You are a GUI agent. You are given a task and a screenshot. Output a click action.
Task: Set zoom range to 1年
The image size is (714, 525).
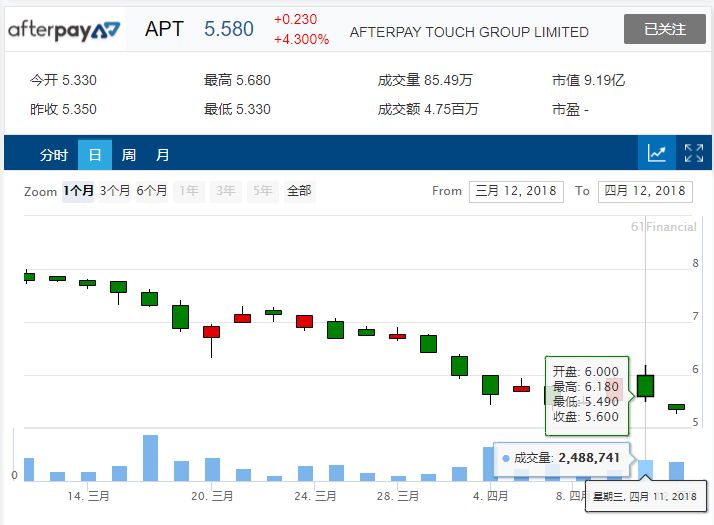[x=189, y=191]
